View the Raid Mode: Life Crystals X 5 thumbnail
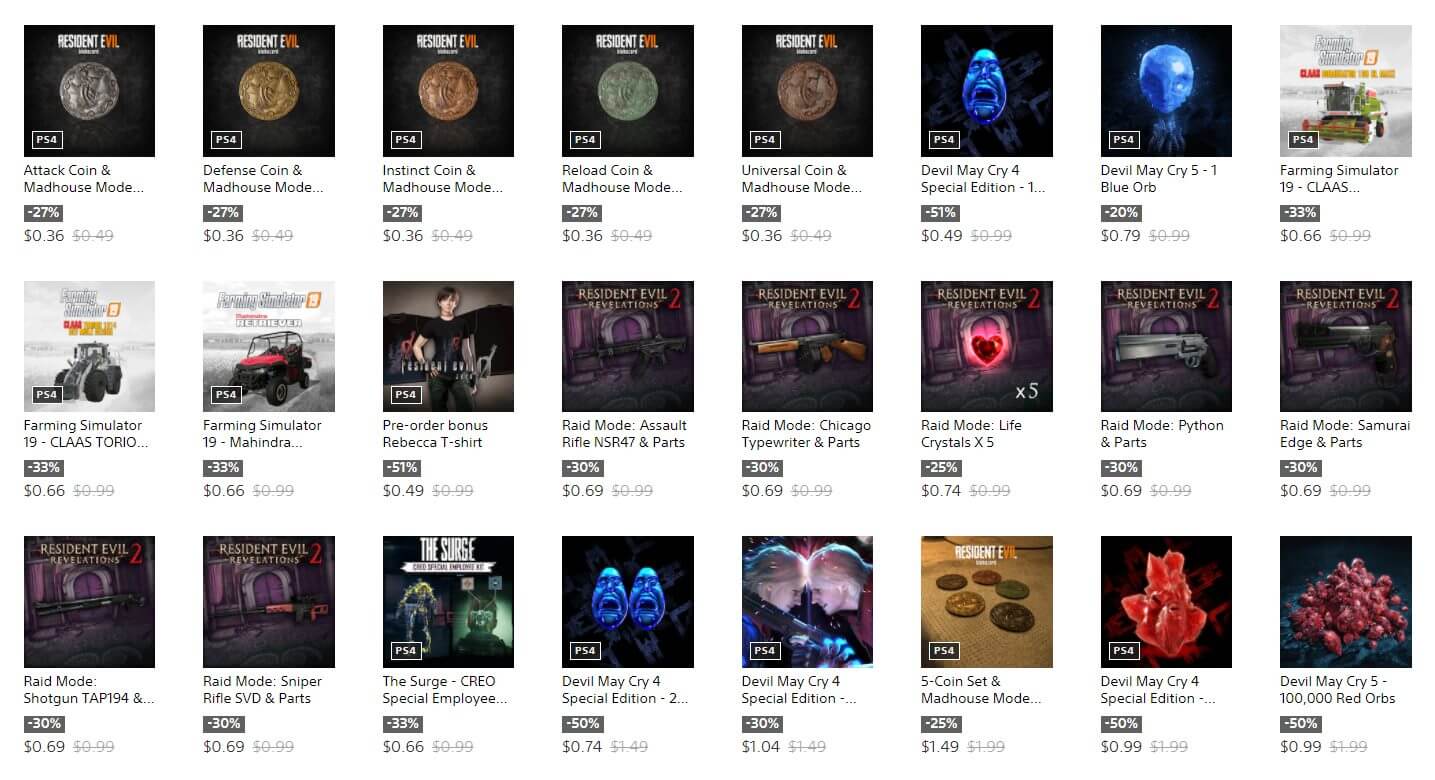The image size is (1435, 780). [x=987, y=346]
